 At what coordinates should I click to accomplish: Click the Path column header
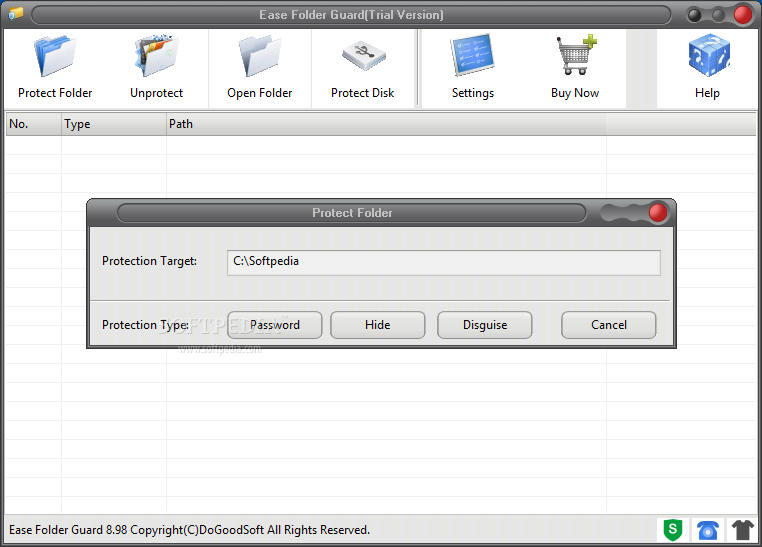point(386,124)
